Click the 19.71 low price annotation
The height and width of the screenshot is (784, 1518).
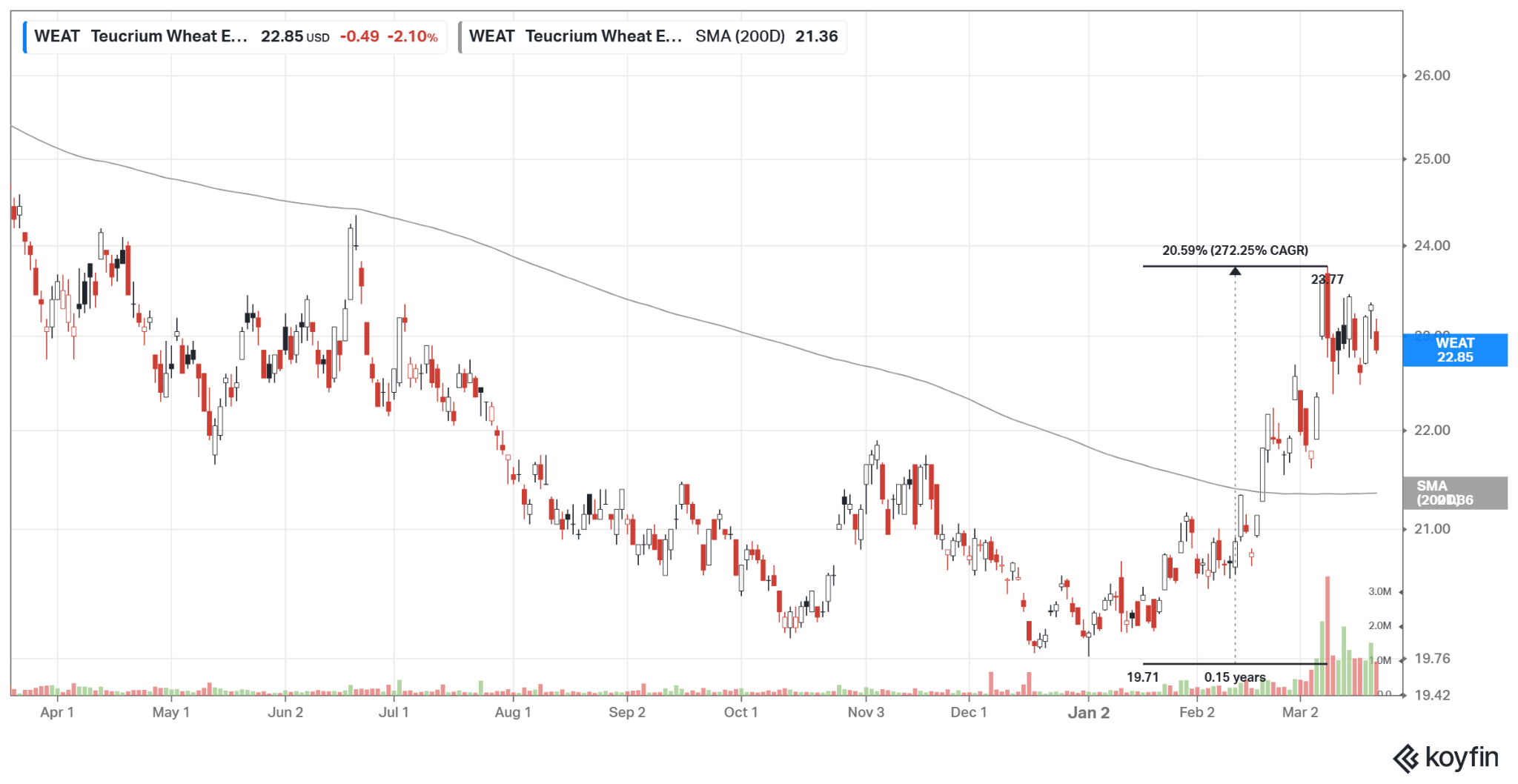pos(1143,677)
